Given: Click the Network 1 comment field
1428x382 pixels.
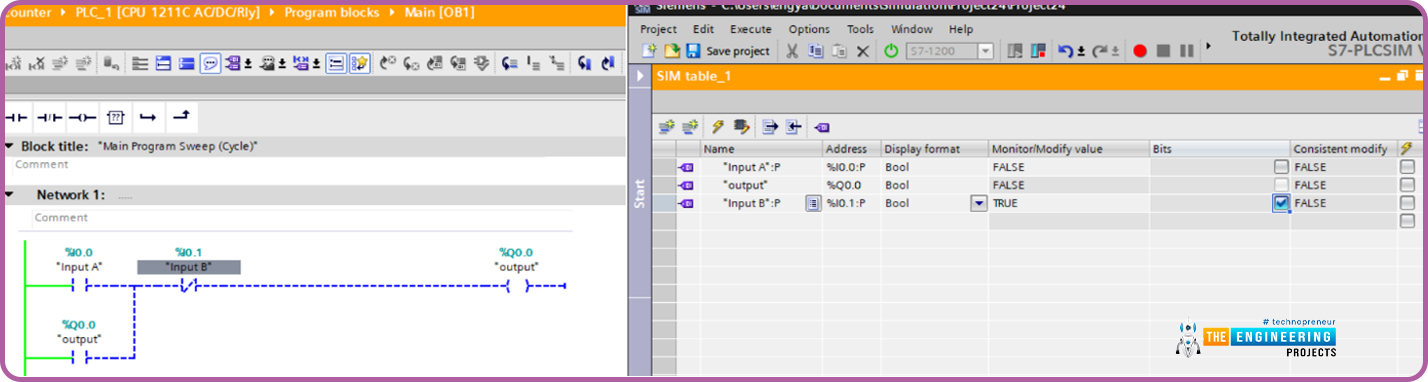Looking at the screenshot, I should tap(327, 218).
